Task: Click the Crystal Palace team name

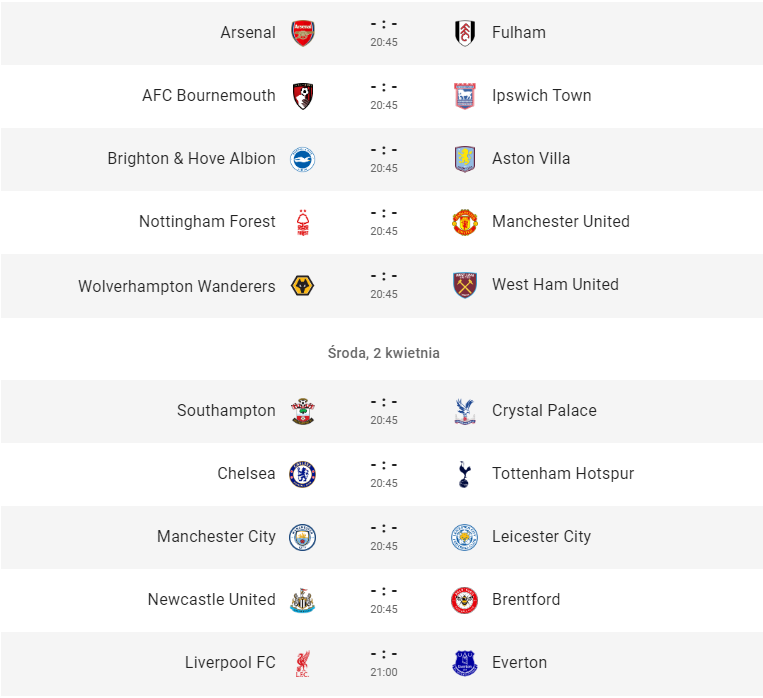Action: pos(544,410)
